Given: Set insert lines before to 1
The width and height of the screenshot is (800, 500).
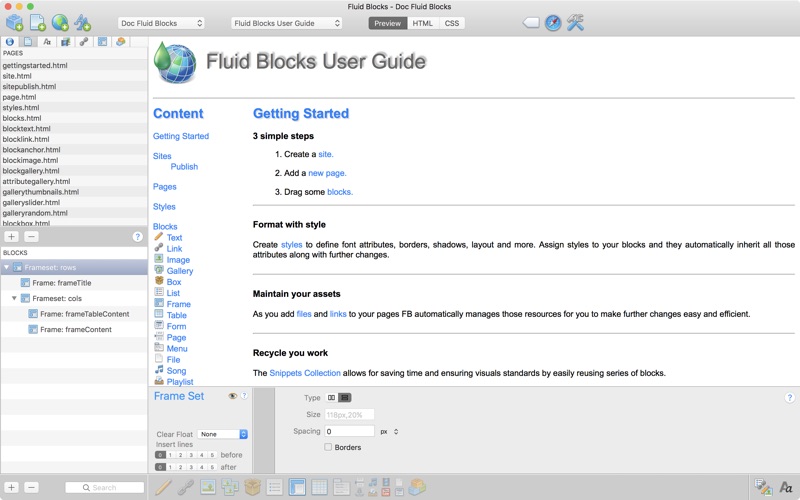Looking at the screenshot, I should (170, 455).
